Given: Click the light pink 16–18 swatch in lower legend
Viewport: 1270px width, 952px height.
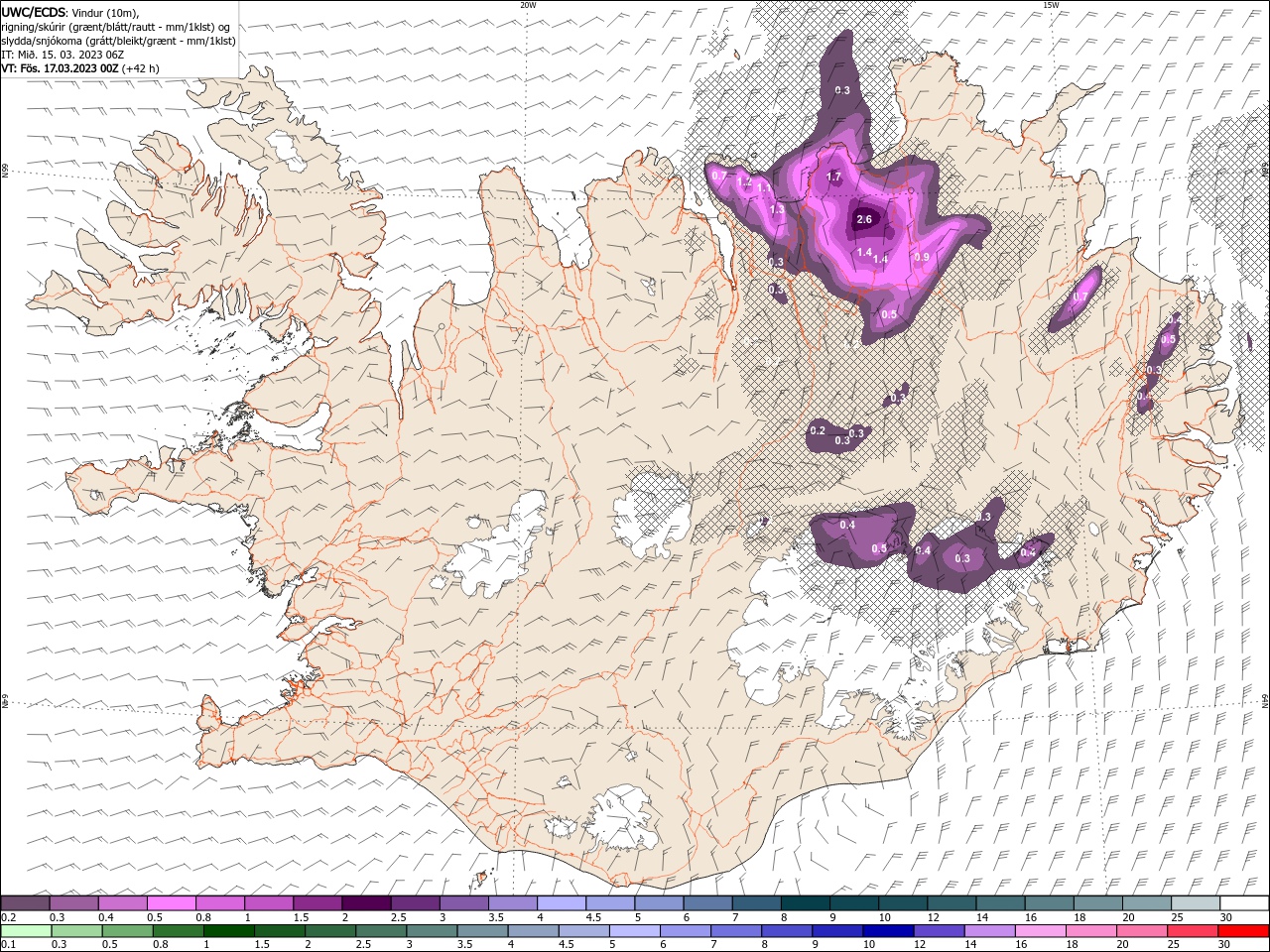Looking at the screenshot, I should [x=1040, y=931].
